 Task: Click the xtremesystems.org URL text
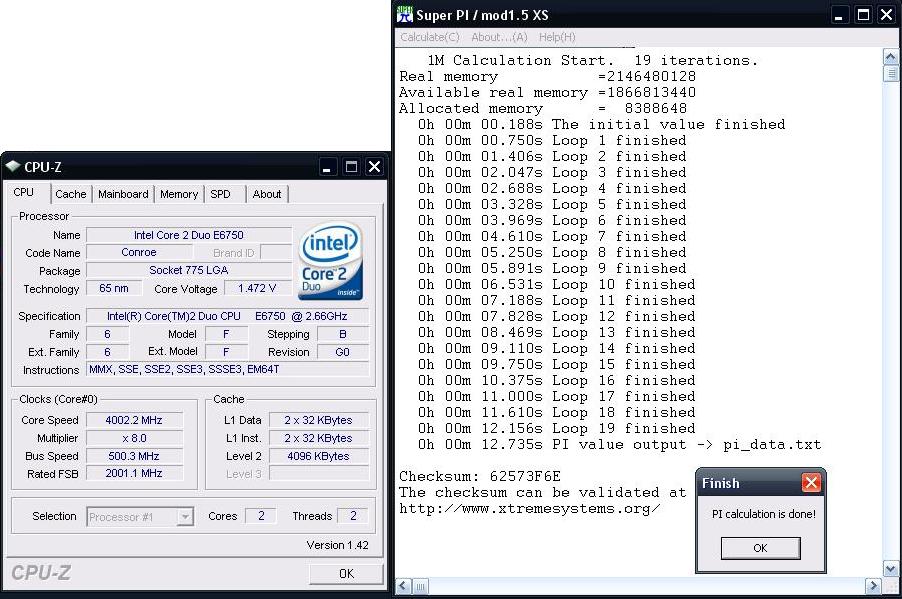(529, 509)
